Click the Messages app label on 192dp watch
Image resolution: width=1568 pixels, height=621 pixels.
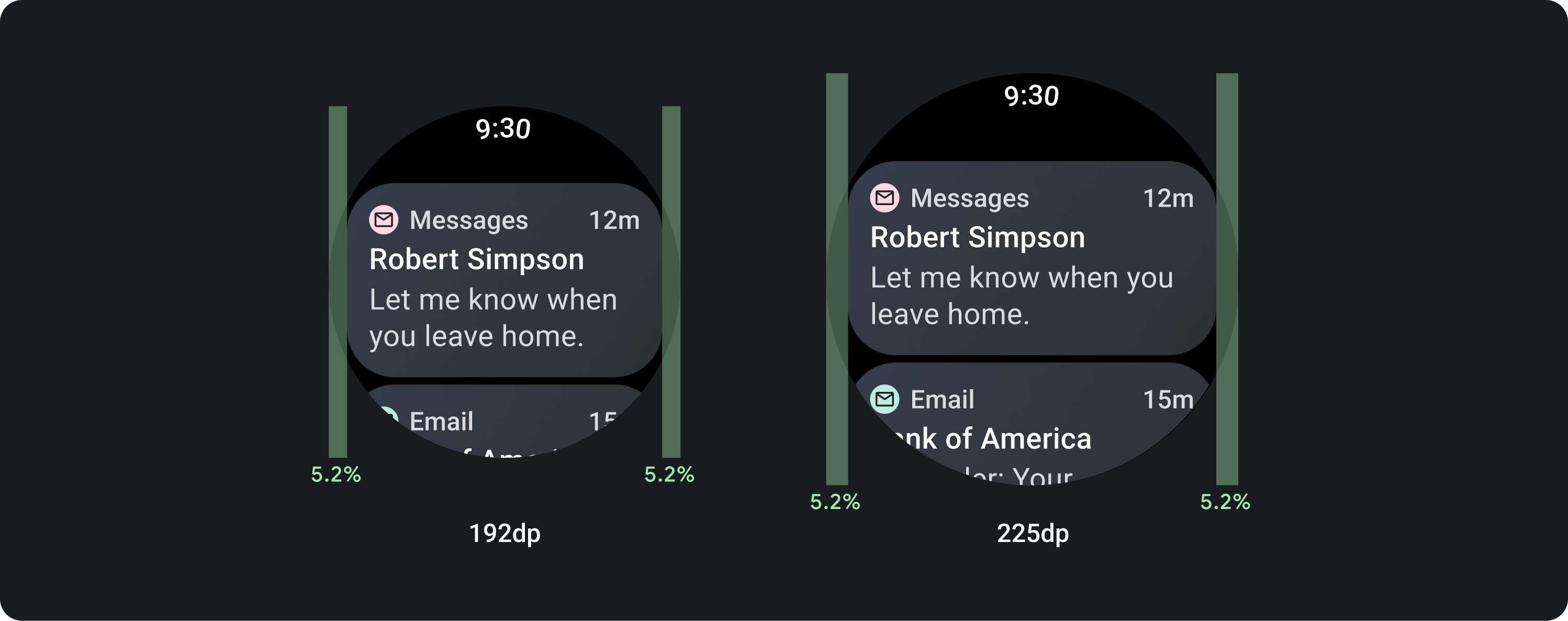[469, 220]
